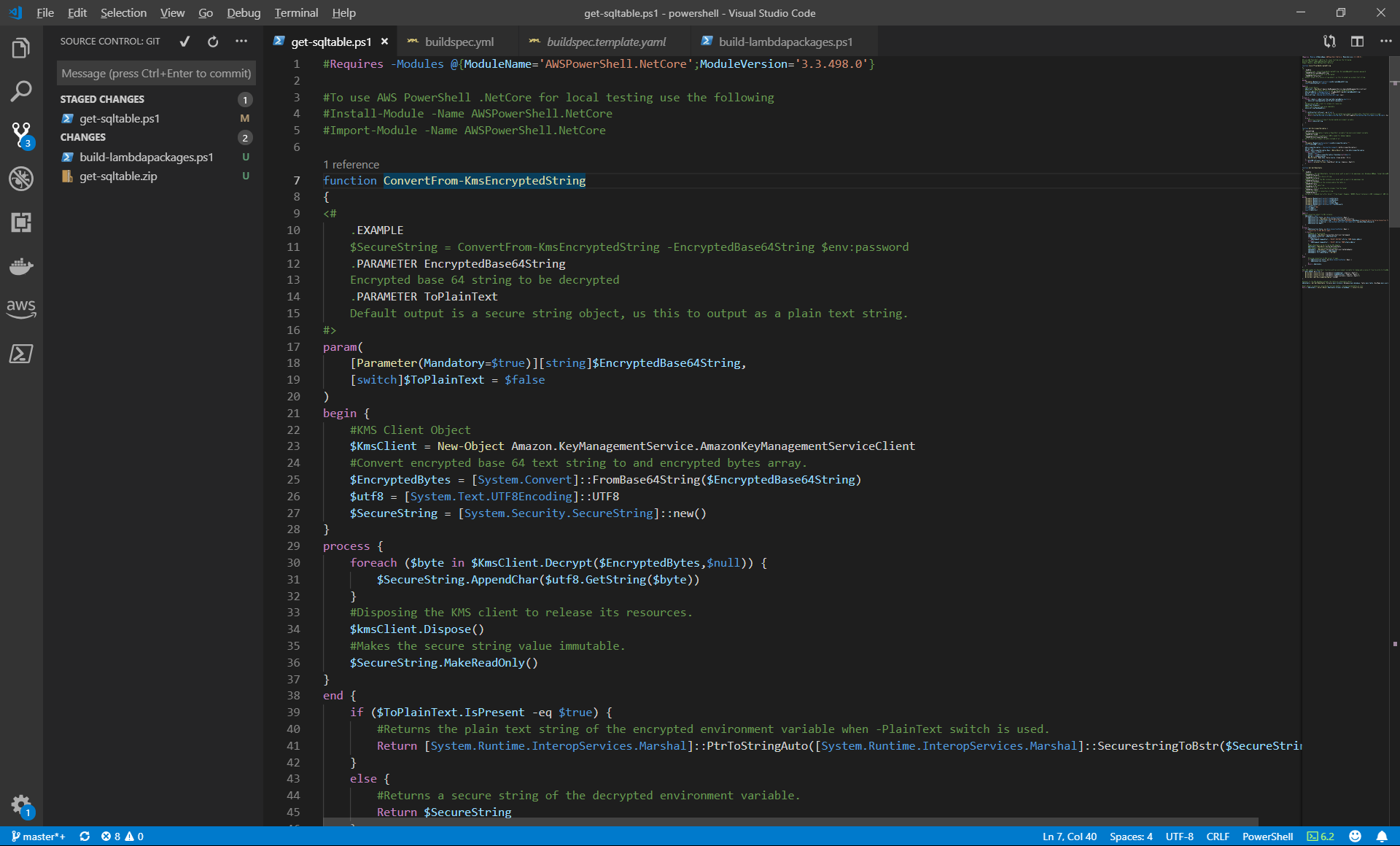This screenshot has width=1400, height=846.
Task: Click the PowerShell language mode indicator
Action: 1267,837
